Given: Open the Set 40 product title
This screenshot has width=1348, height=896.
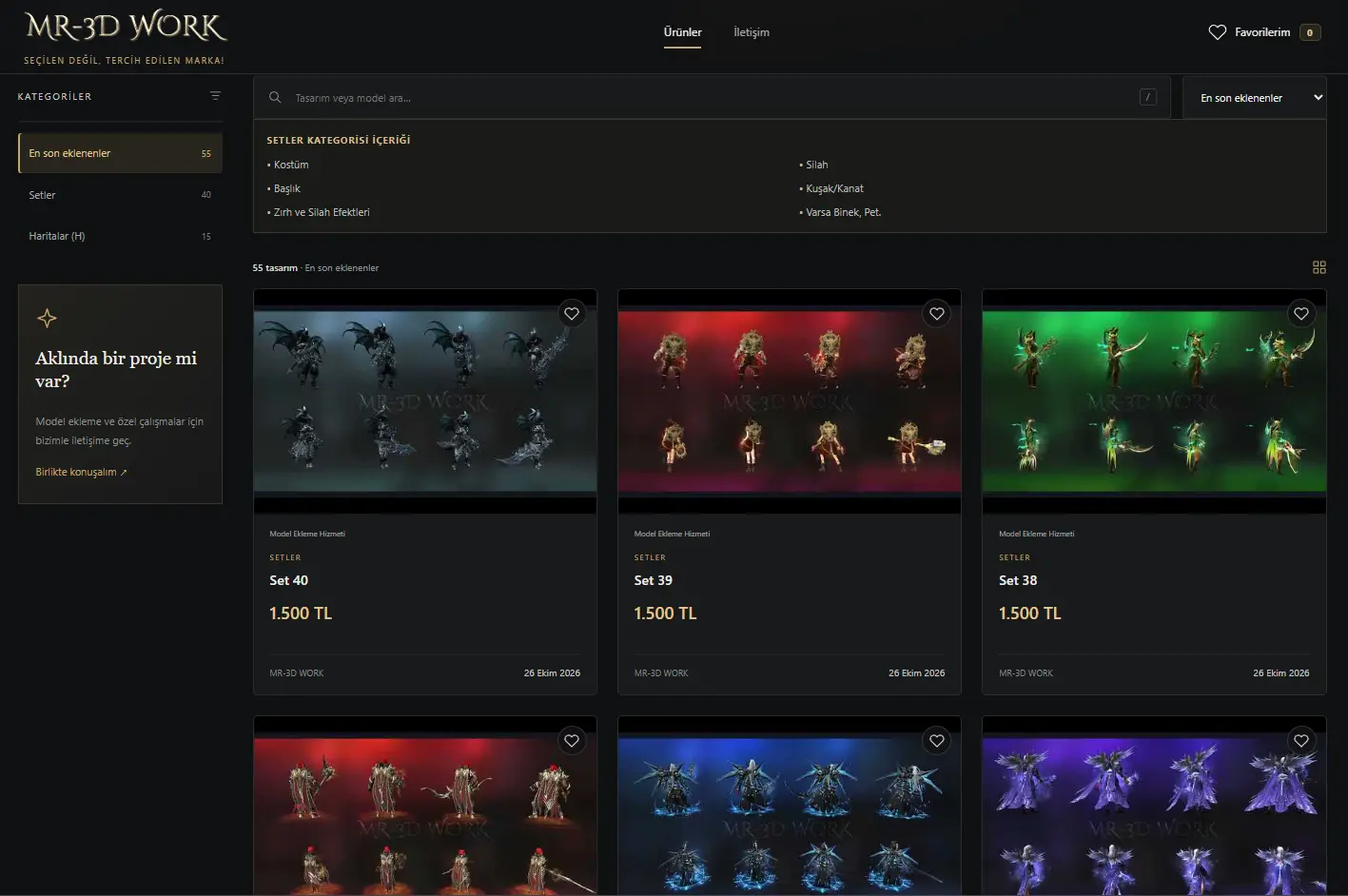Looking at the screenshot, I should 288,580.
